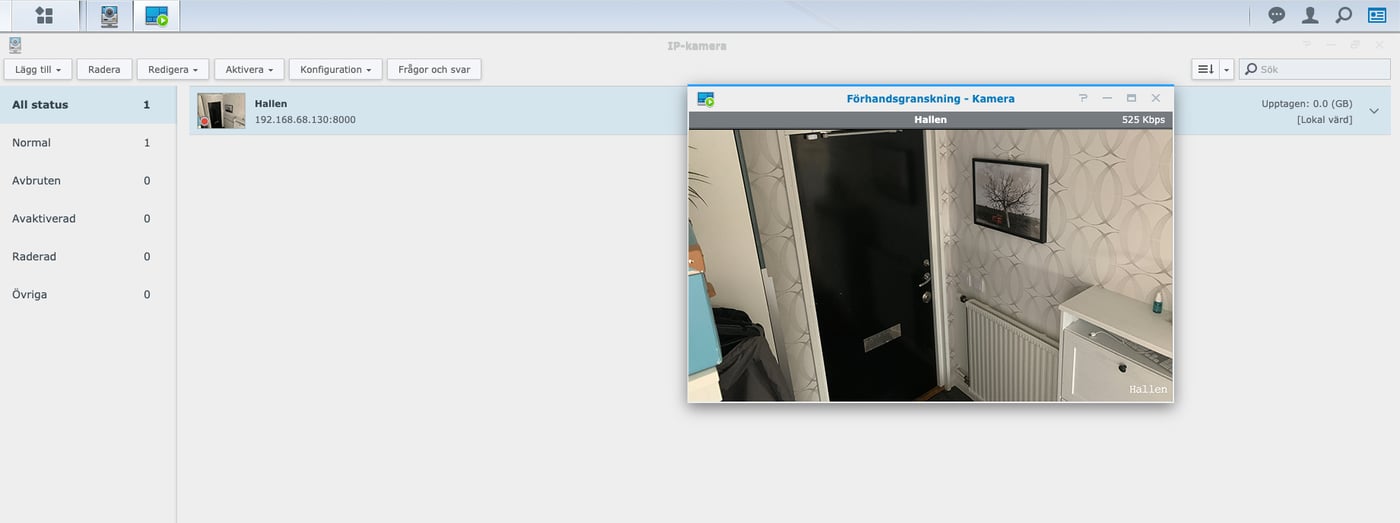Screen dimensions: 1400x523
Task: Click the Förhandsgranskning - Kamera title
Action: tap(931, 98)
